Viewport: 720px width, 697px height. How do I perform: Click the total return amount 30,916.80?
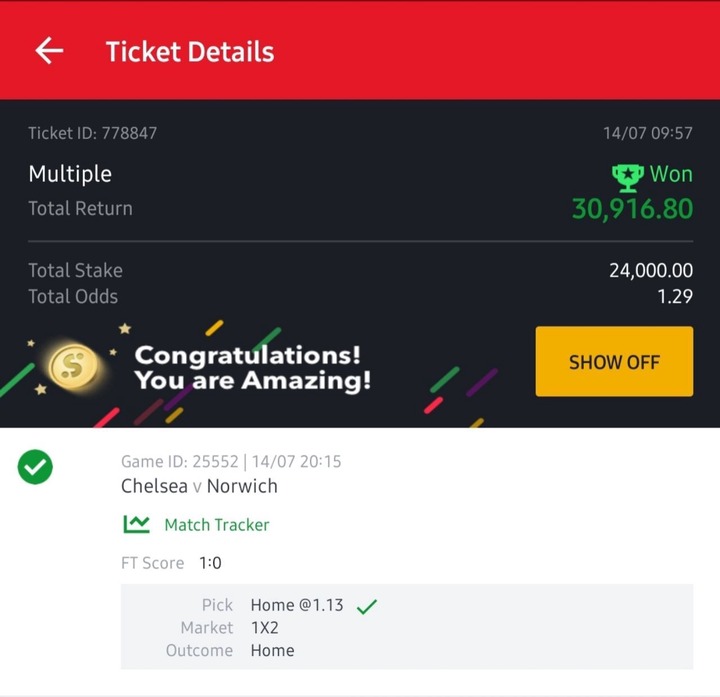pyautogui.click(x=632, y=209)
